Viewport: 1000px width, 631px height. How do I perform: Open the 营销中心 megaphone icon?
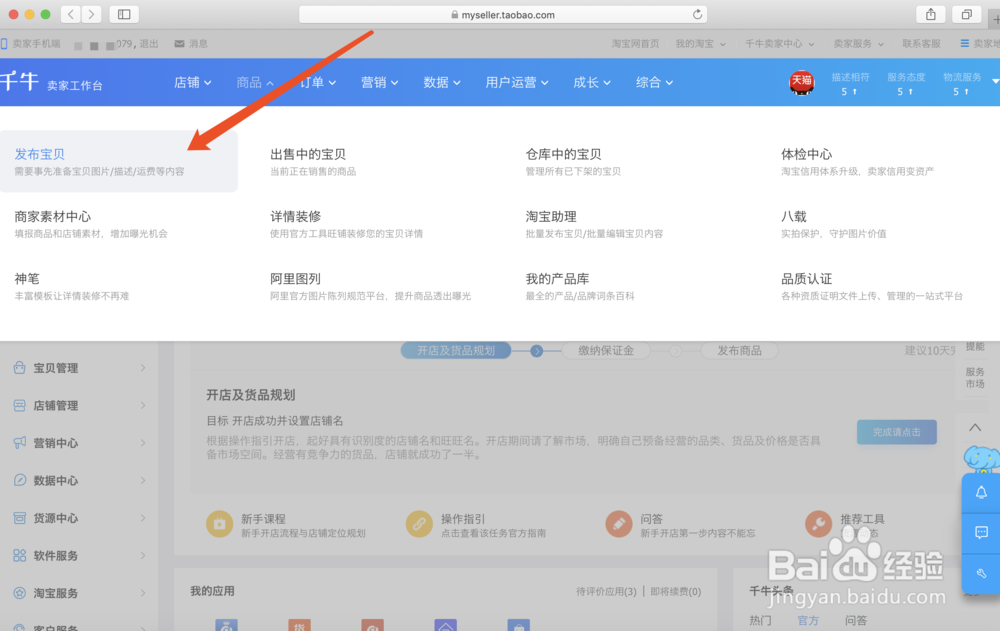point(20,443)
